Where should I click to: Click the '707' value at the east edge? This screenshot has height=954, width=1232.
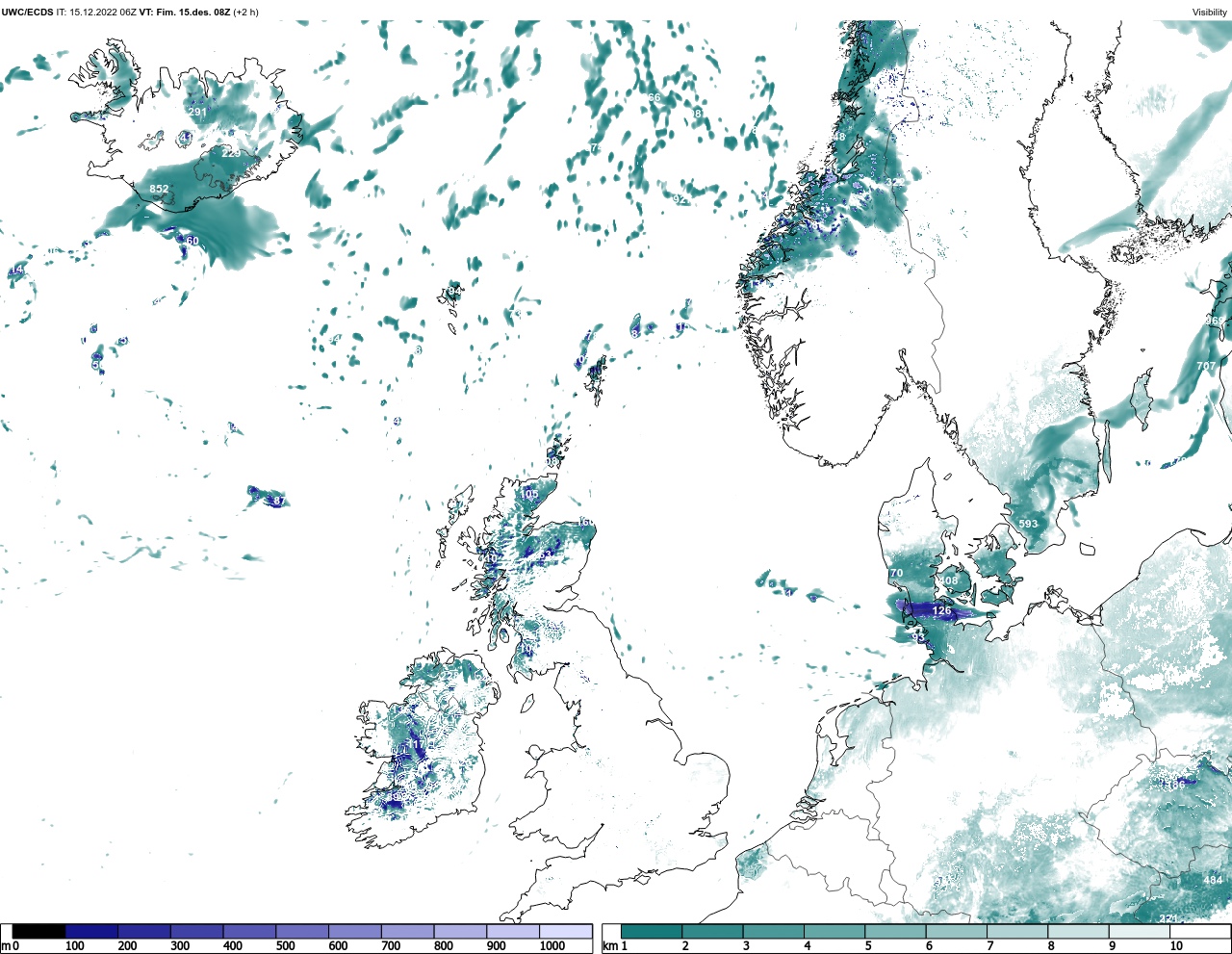[x=1206, y=366]
